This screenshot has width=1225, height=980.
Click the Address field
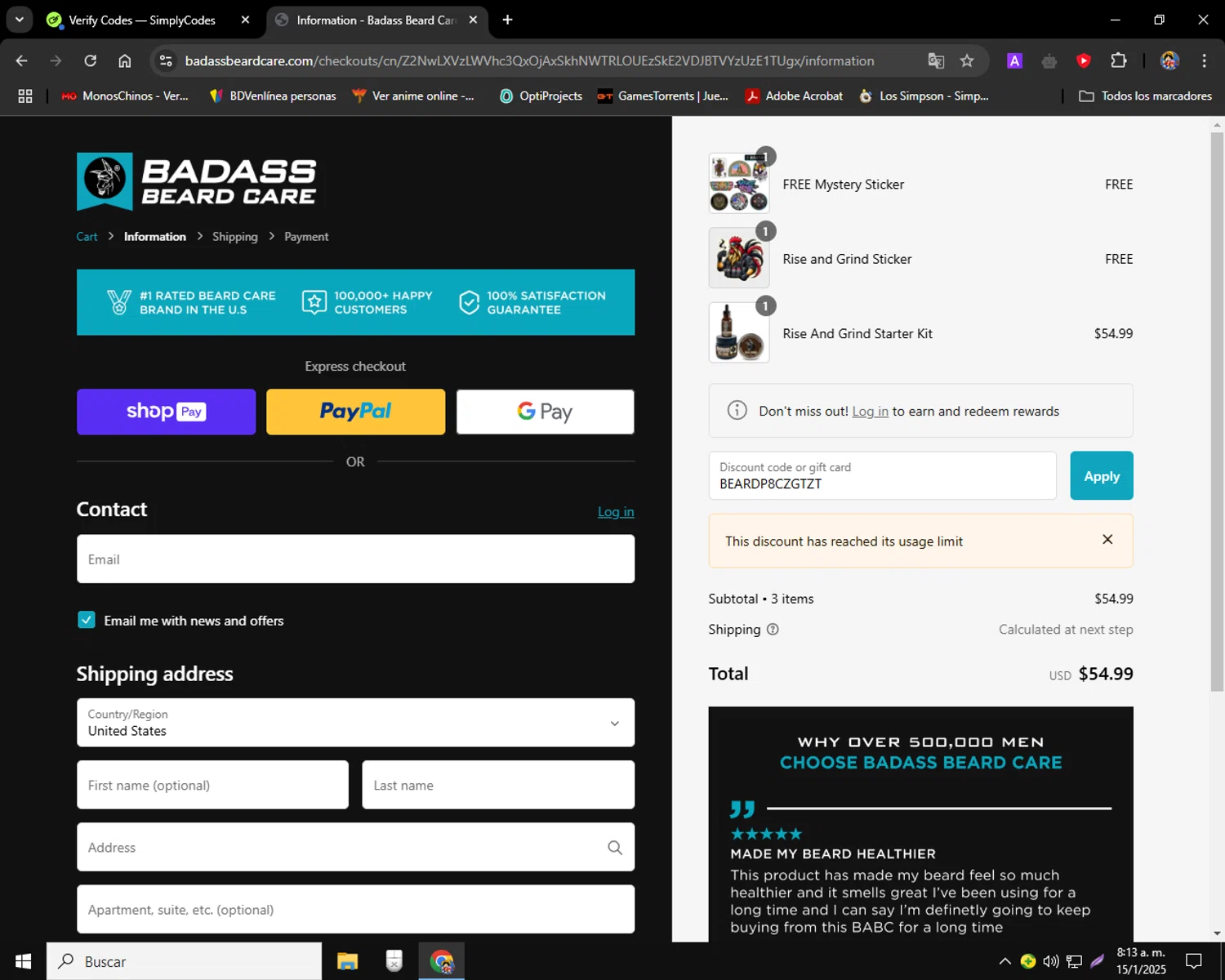pyautogui.click(x=355, y=848)
